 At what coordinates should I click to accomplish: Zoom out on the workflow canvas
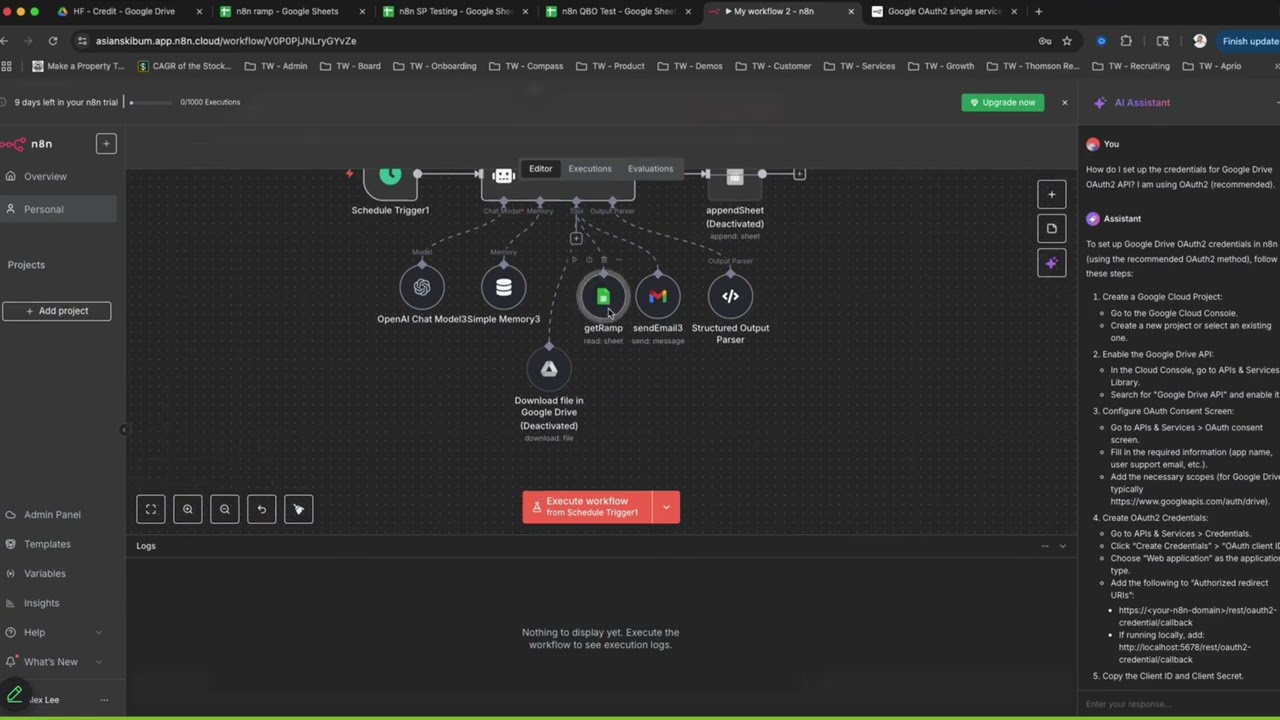[225, 509]
